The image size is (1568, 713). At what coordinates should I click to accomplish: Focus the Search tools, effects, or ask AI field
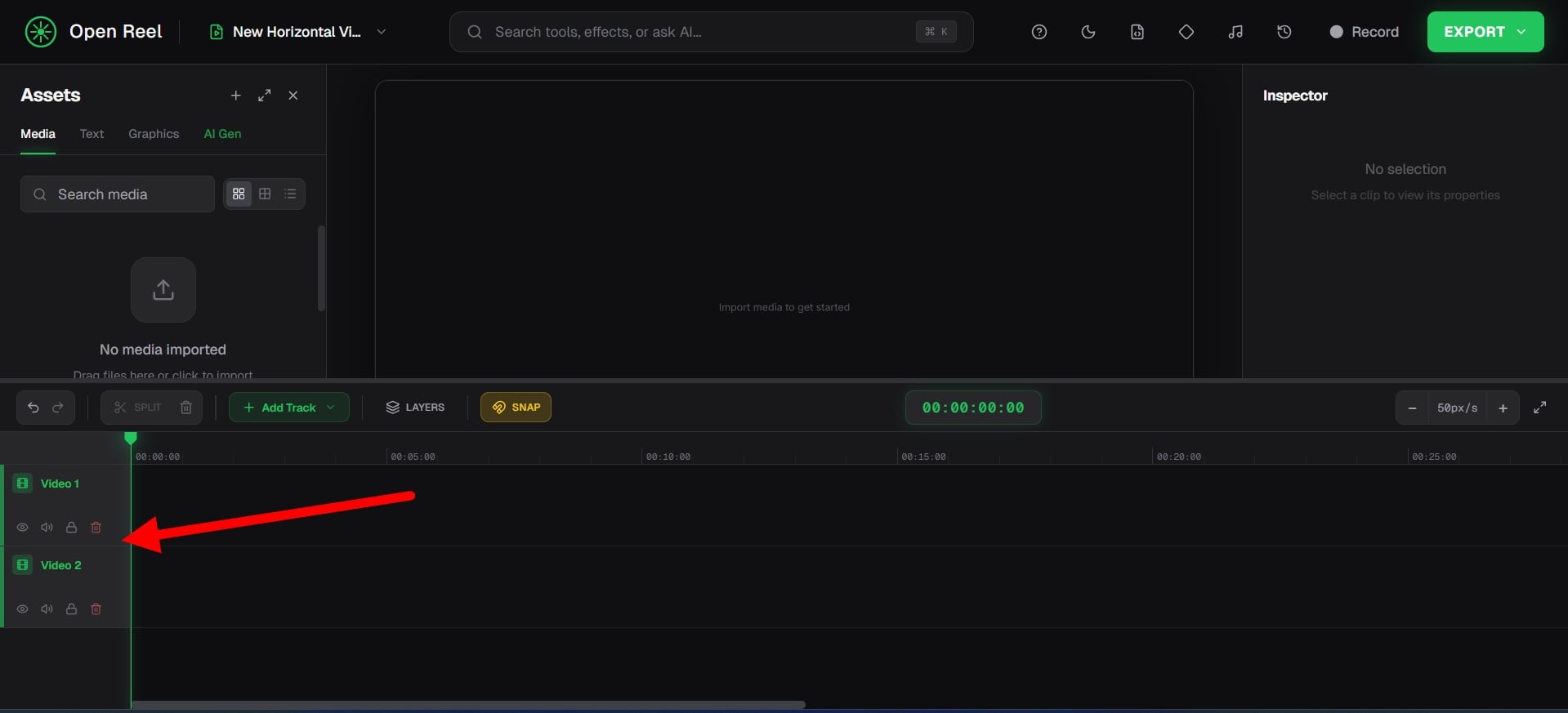pyautogui.click(x=711, y=32)
